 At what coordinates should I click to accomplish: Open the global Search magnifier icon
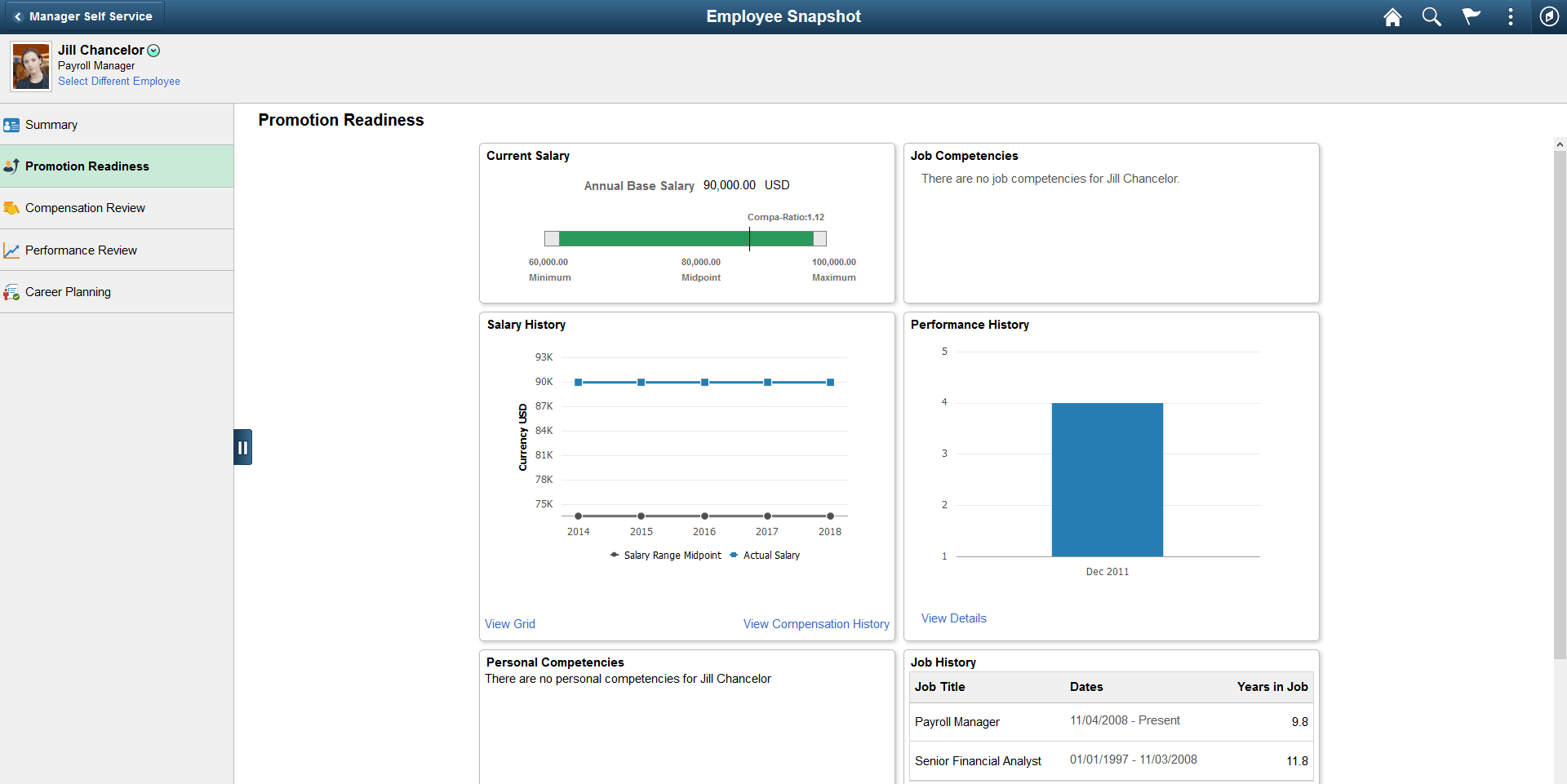(1432, 17)
